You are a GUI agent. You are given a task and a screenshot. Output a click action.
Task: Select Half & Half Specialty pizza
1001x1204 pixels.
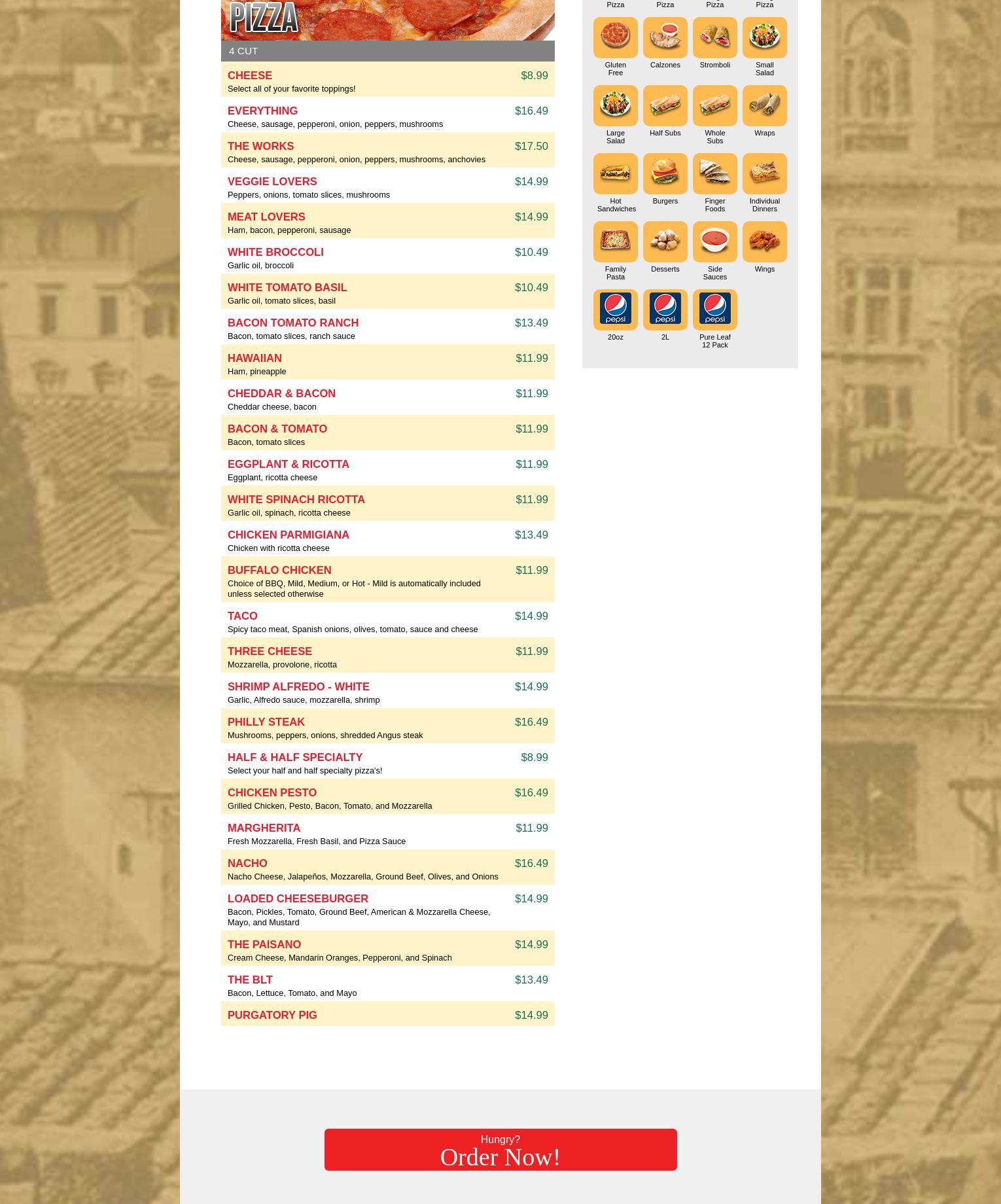click(294, 758)
